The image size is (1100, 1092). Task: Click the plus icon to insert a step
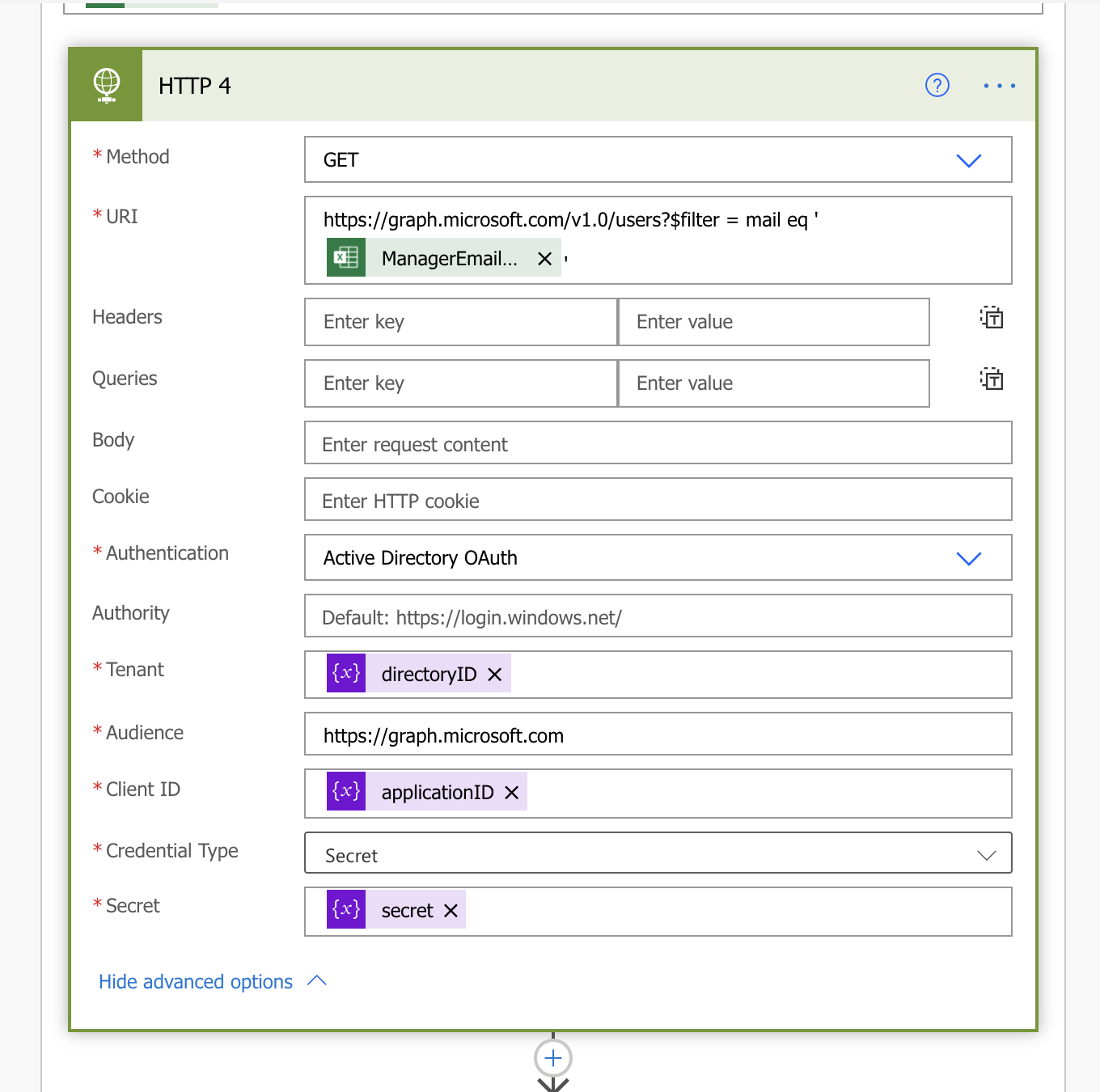click(552, 1057)
